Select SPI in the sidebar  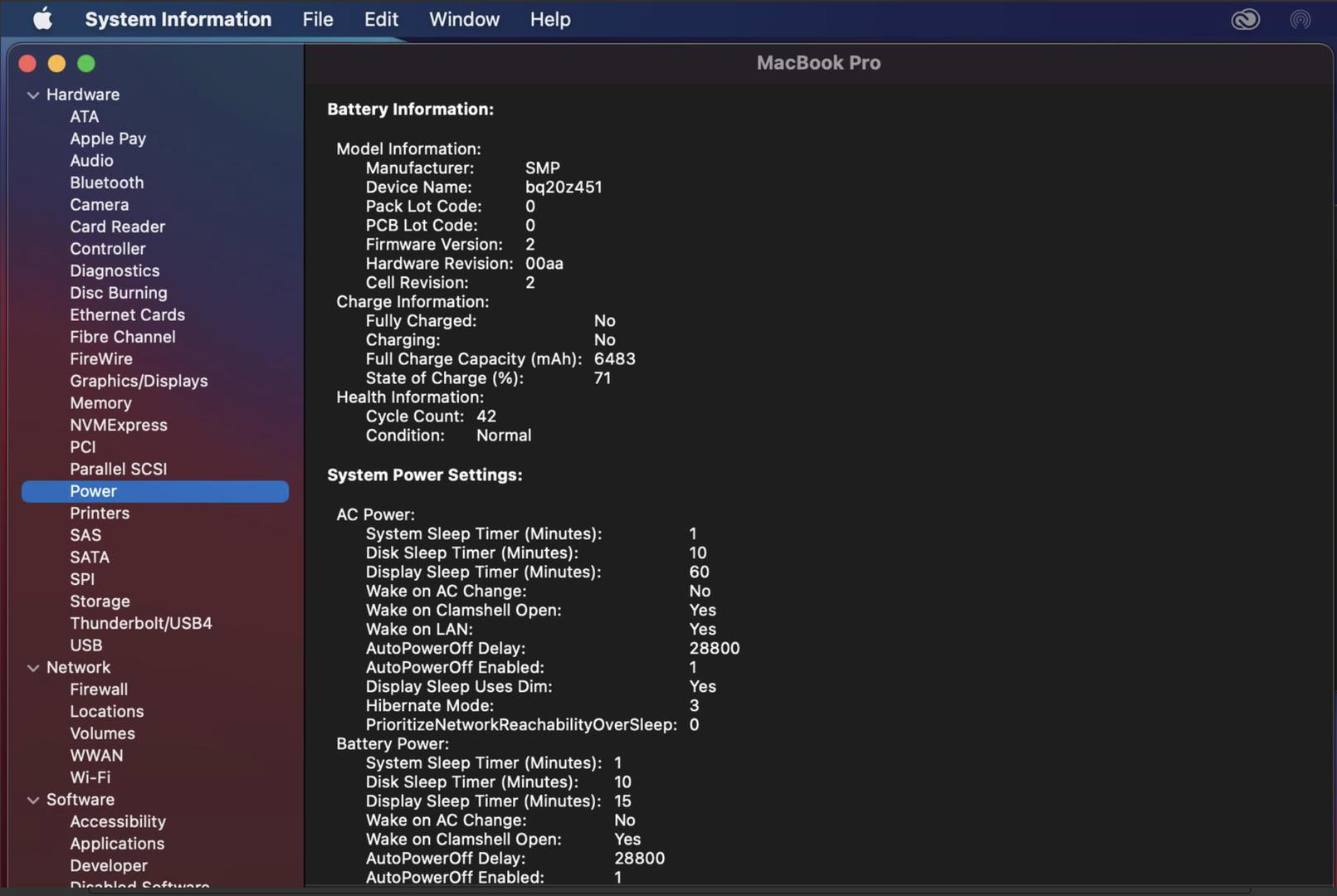[82, 579]
